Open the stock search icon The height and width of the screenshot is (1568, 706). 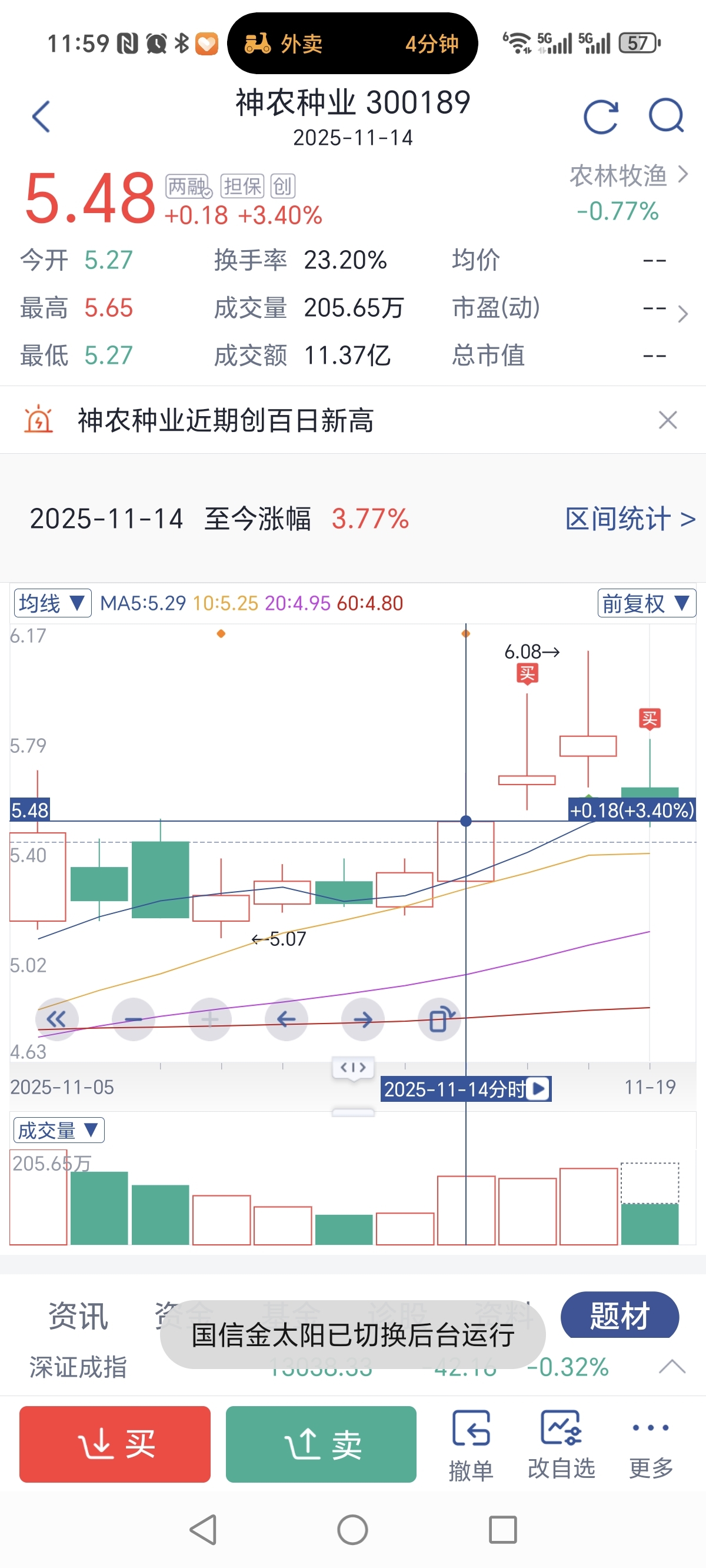click(x=667, y=115)
